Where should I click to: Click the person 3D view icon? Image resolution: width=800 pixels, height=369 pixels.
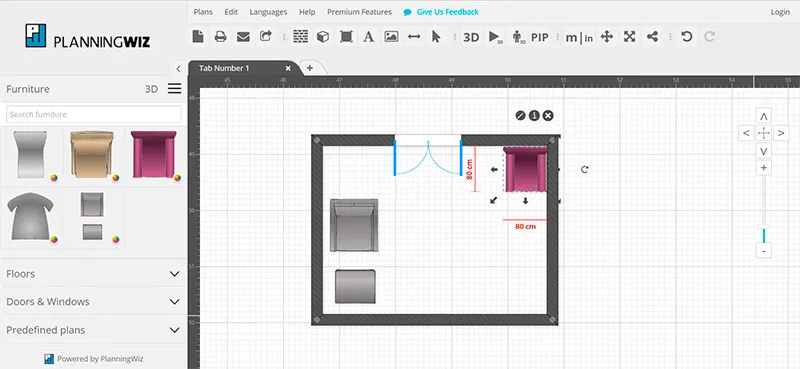tap(519, 37)
